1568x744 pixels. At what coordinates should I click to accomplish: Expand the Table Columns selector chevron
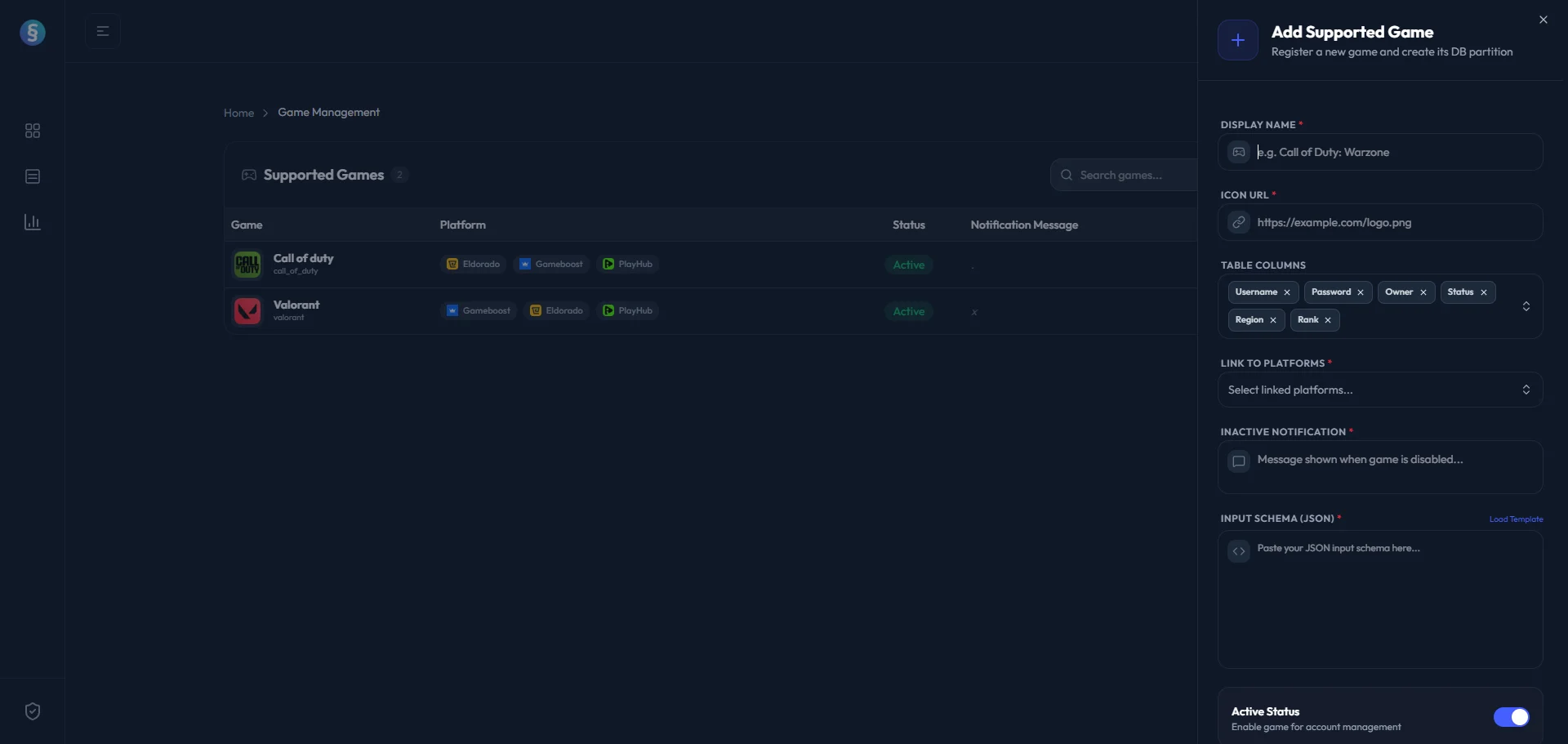click(1526, 306)
